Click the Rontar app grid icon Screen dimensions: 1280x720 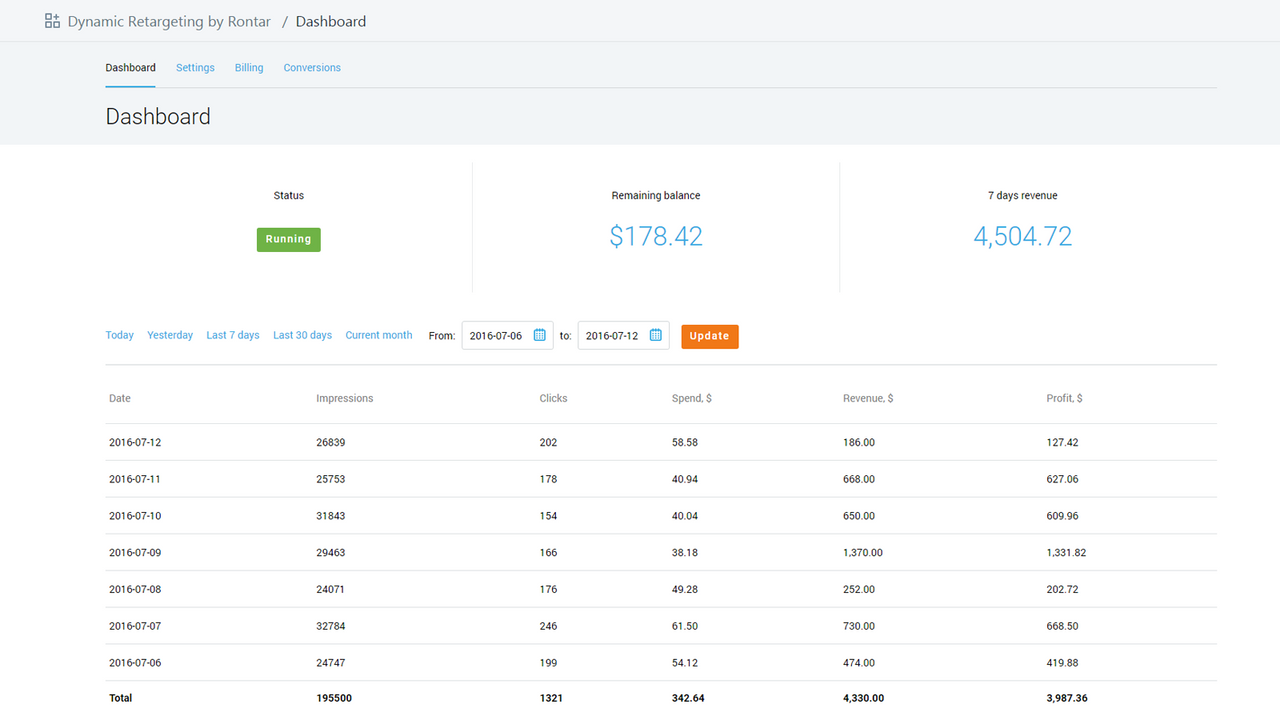point(51,20)
